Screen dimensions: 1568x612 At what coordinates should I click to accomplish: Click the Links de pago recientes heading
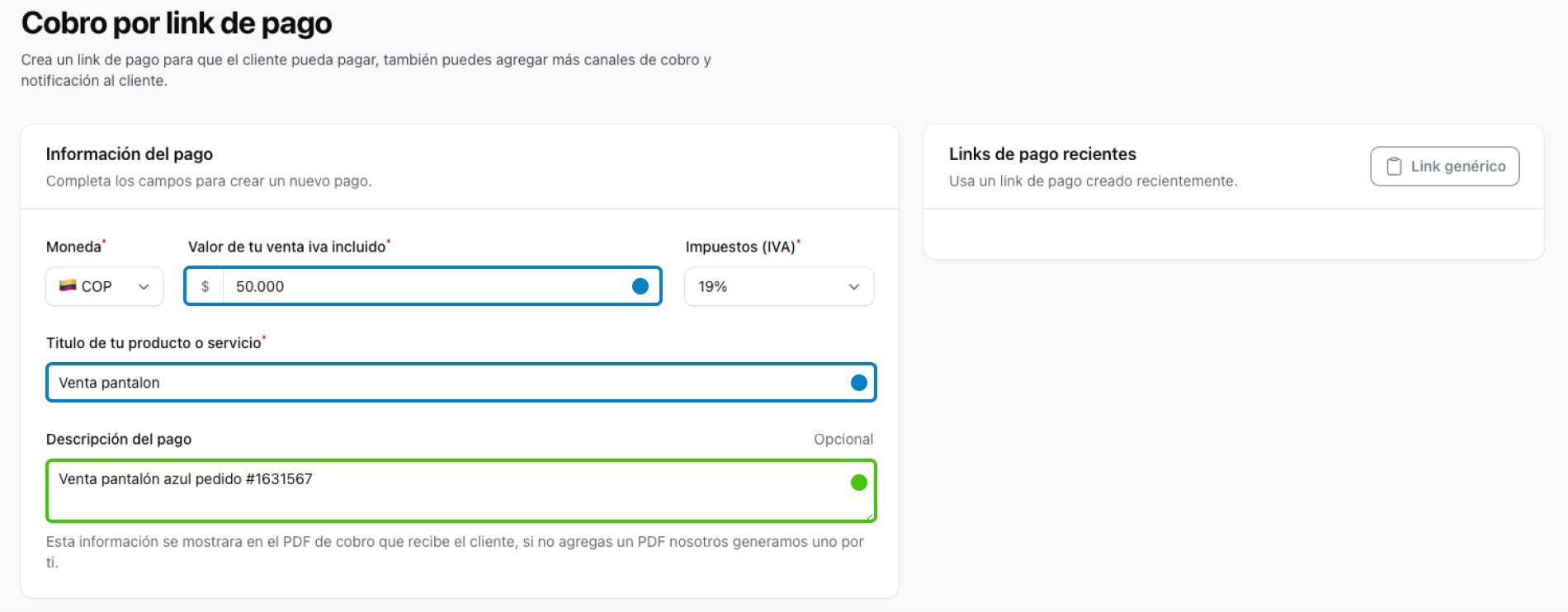coord(1044,153)
